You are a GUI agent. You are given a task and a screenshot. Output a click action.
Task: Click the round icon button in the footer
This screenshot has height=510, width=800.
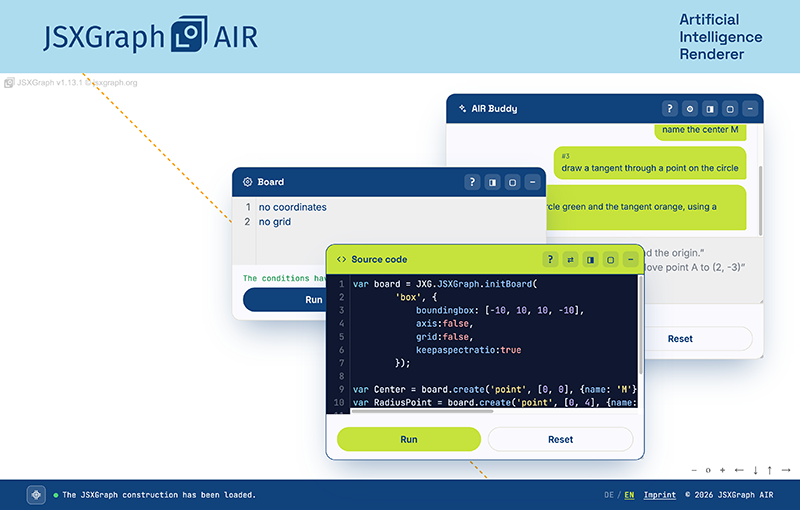coord(36,495)
